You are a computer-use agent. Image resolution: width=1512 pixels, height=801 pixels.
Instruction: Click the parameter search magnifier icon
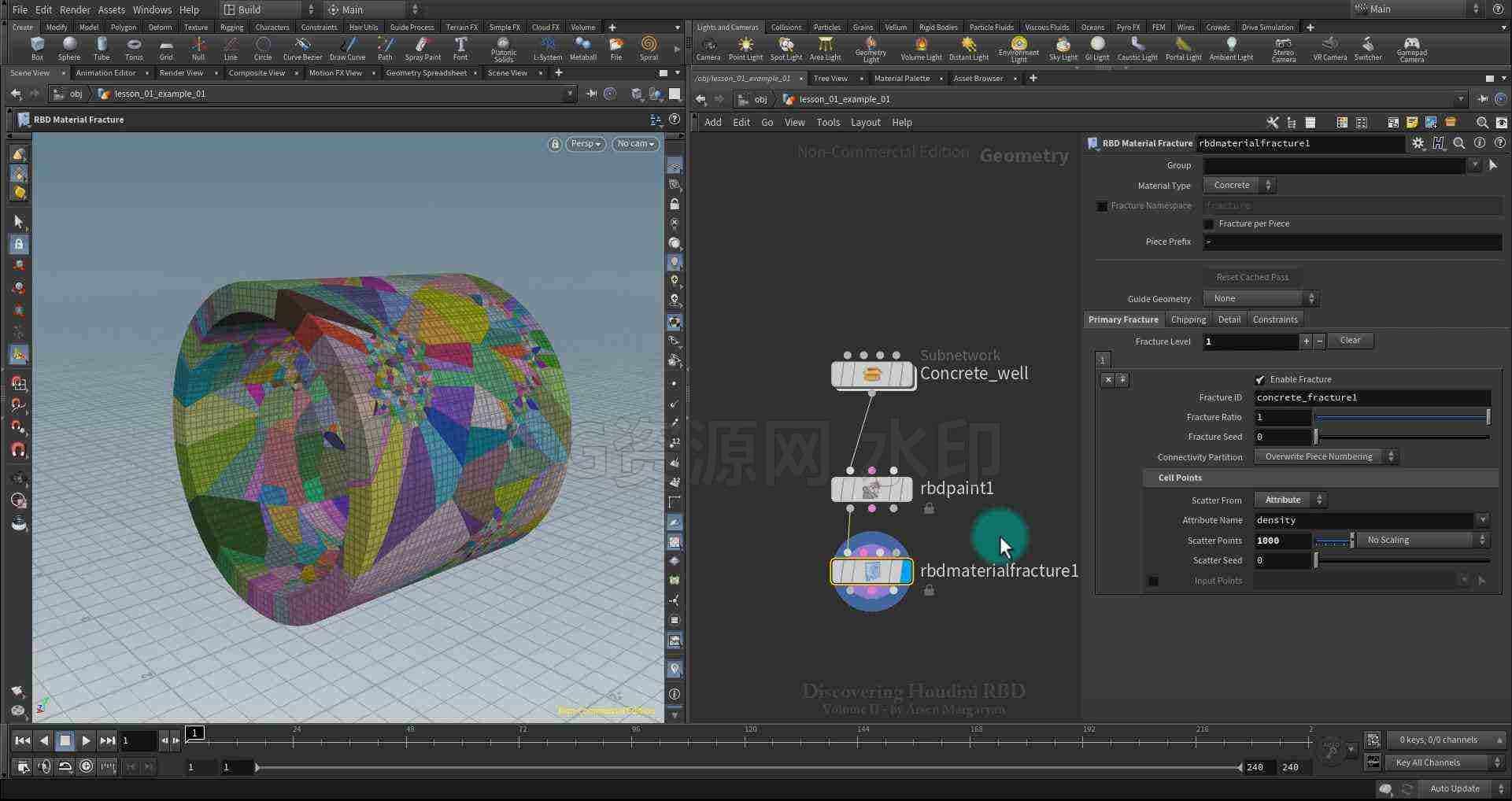(x=1458, y=143)
